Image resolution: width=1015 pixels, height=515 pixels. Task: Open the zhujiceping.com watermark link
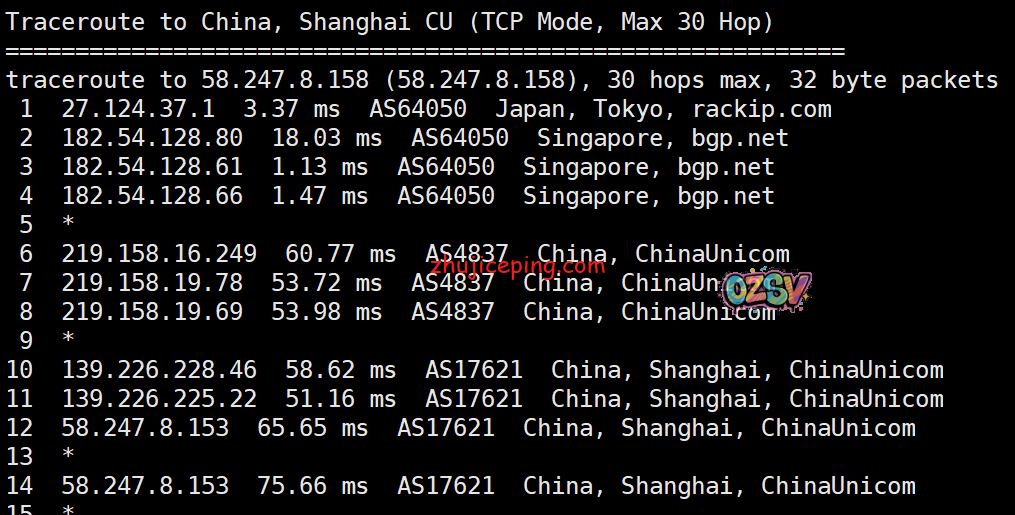coord(518,266)
